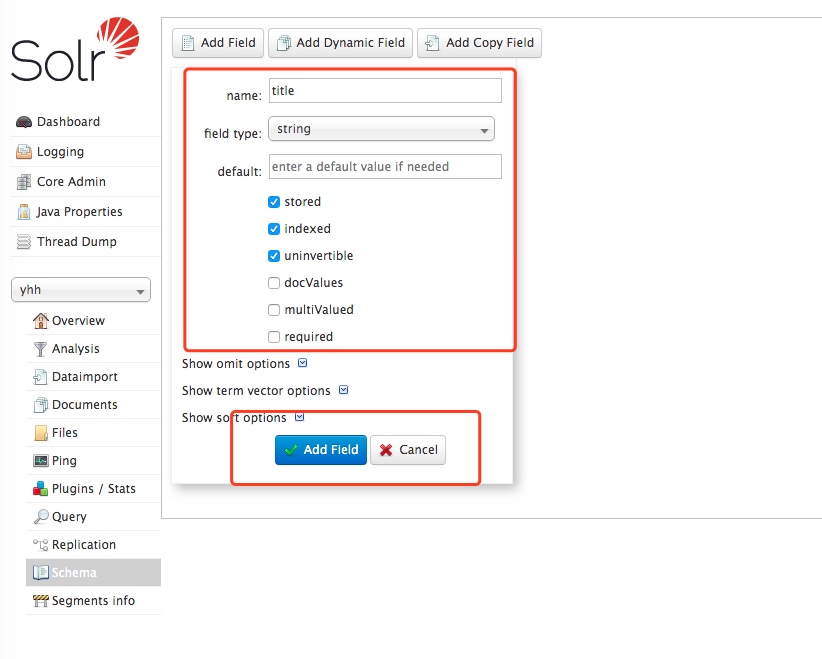Open Overview using the house icon
This screenshot has width=822, height=659.
tap(41, 321)
